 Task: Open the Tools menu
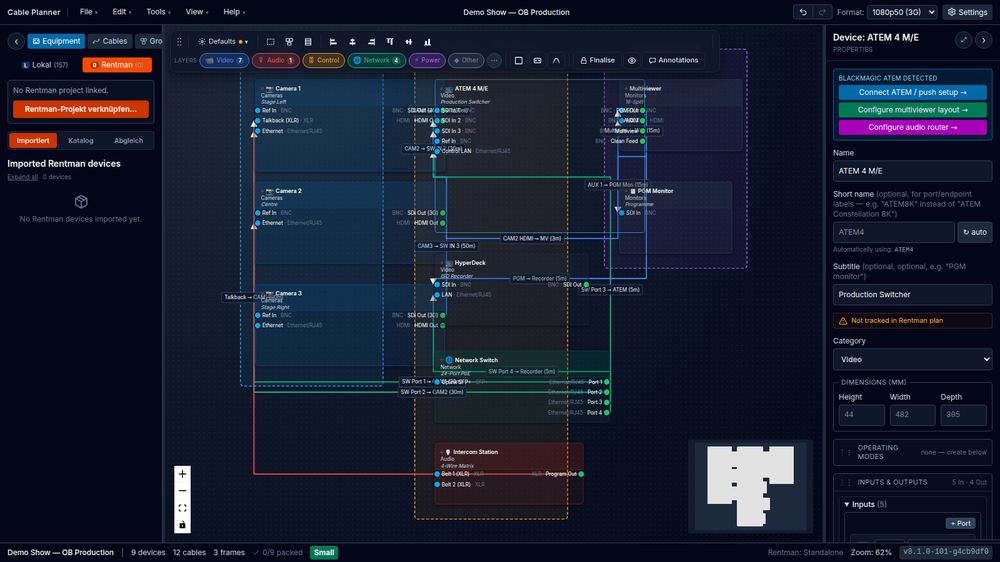(x=158, y=12)
